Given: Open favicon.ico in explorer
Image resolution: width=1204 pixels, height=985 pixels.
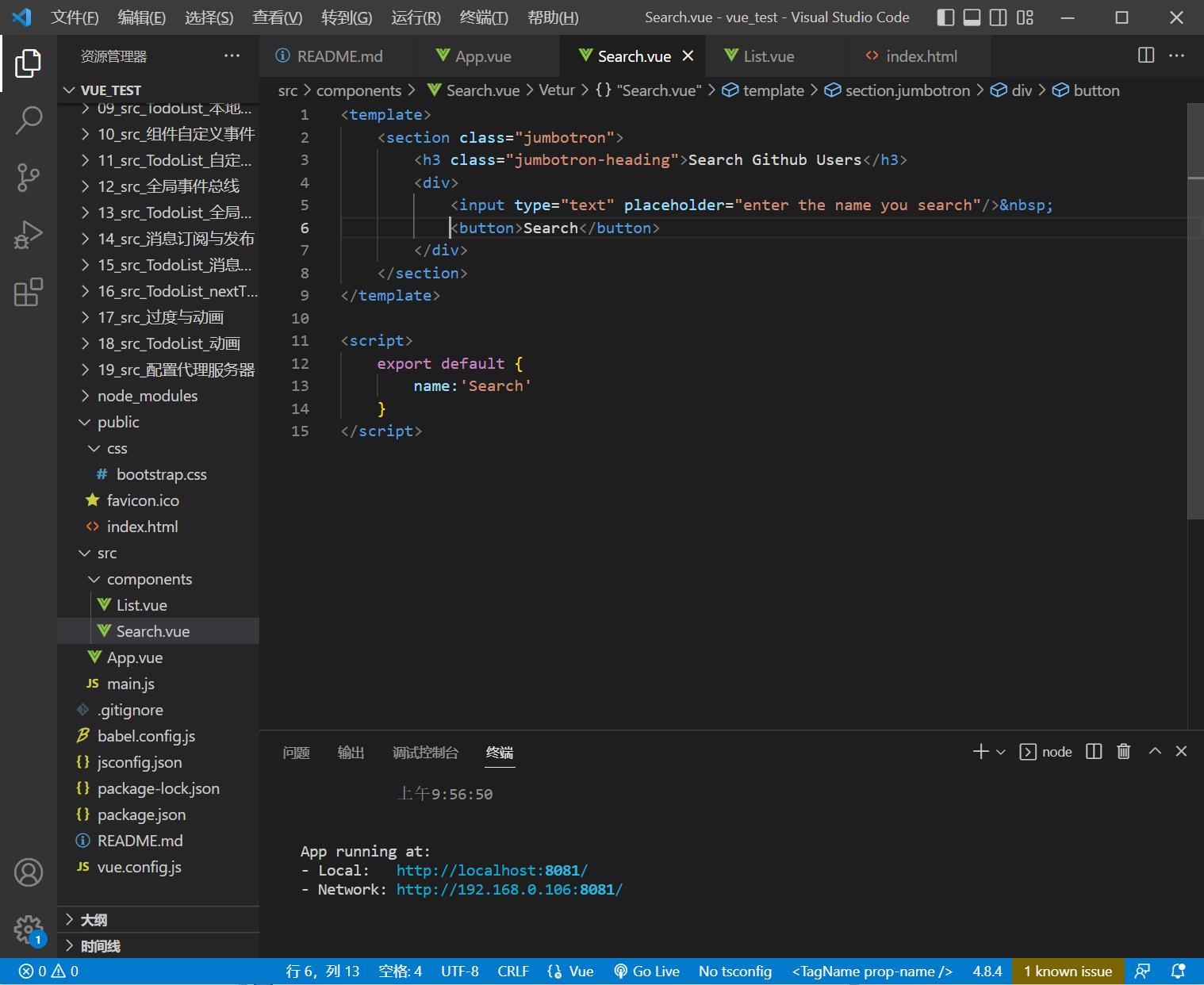Looking at the screenshot, I should tap(159, 500).
